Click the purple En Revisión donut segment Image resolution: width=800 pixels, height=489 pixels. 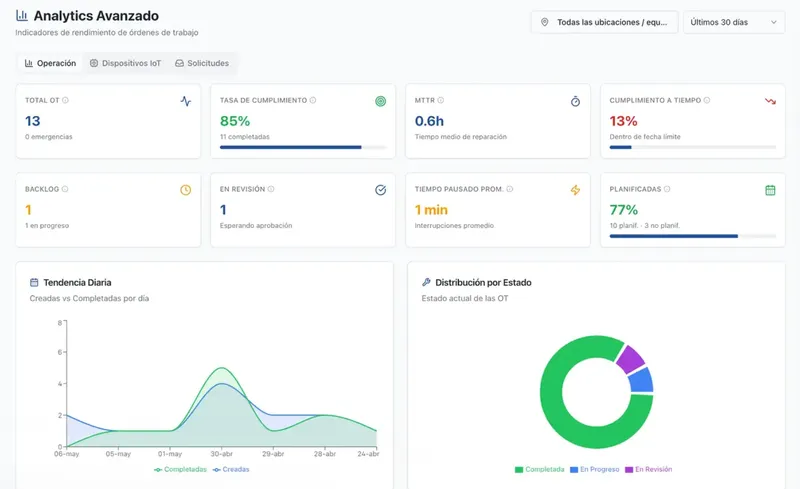pyautogui.click(x=630, y=358)
